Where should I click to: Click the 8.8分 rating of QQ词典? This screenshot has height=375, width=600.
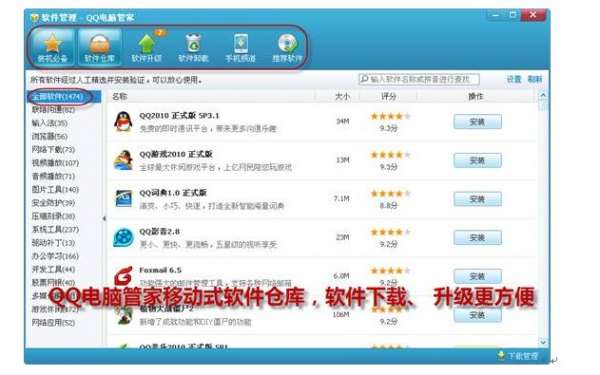[x=388, y=205]
